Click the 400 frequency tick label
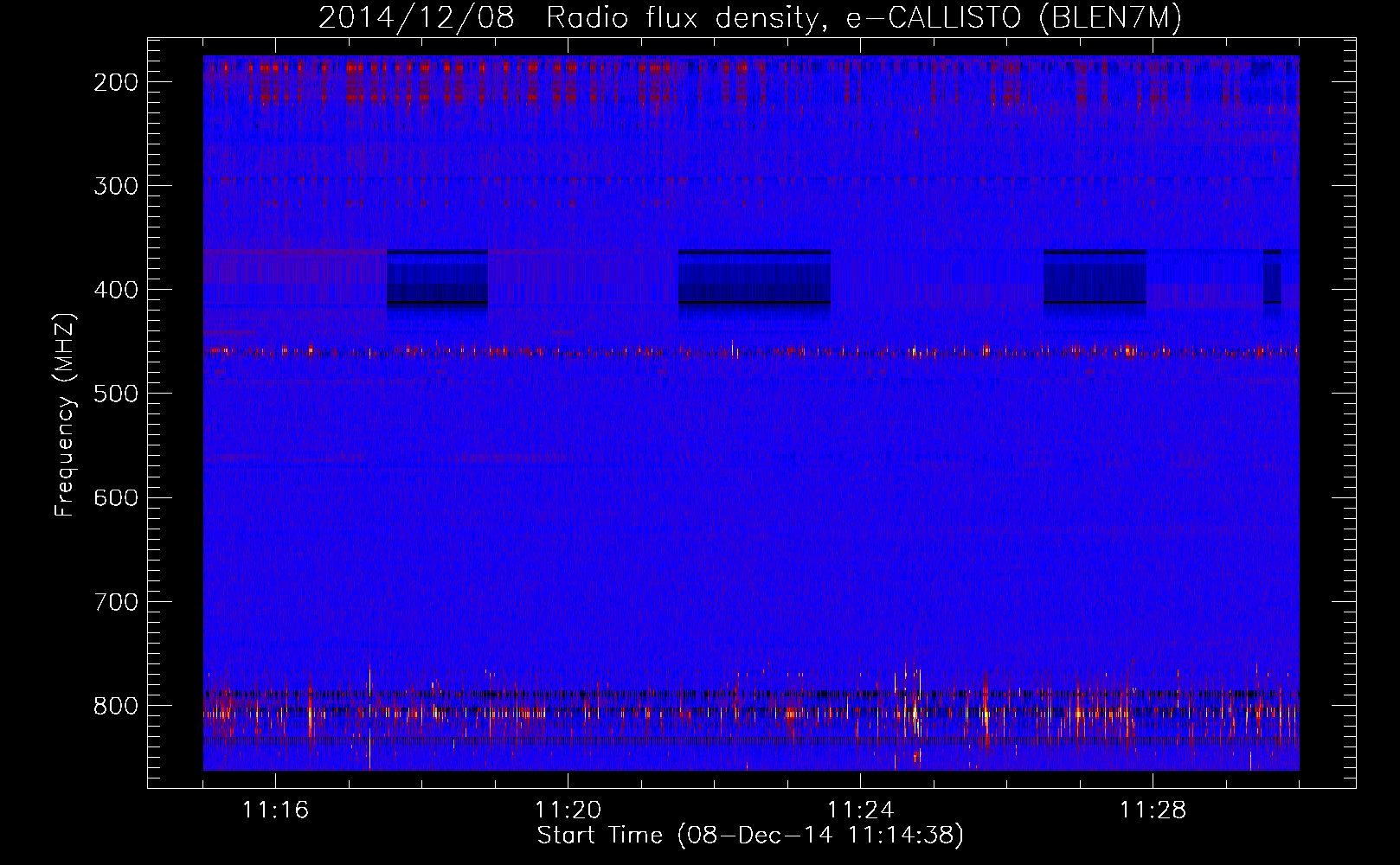This screenshot has width=1400, height=865. coord(115,290)
